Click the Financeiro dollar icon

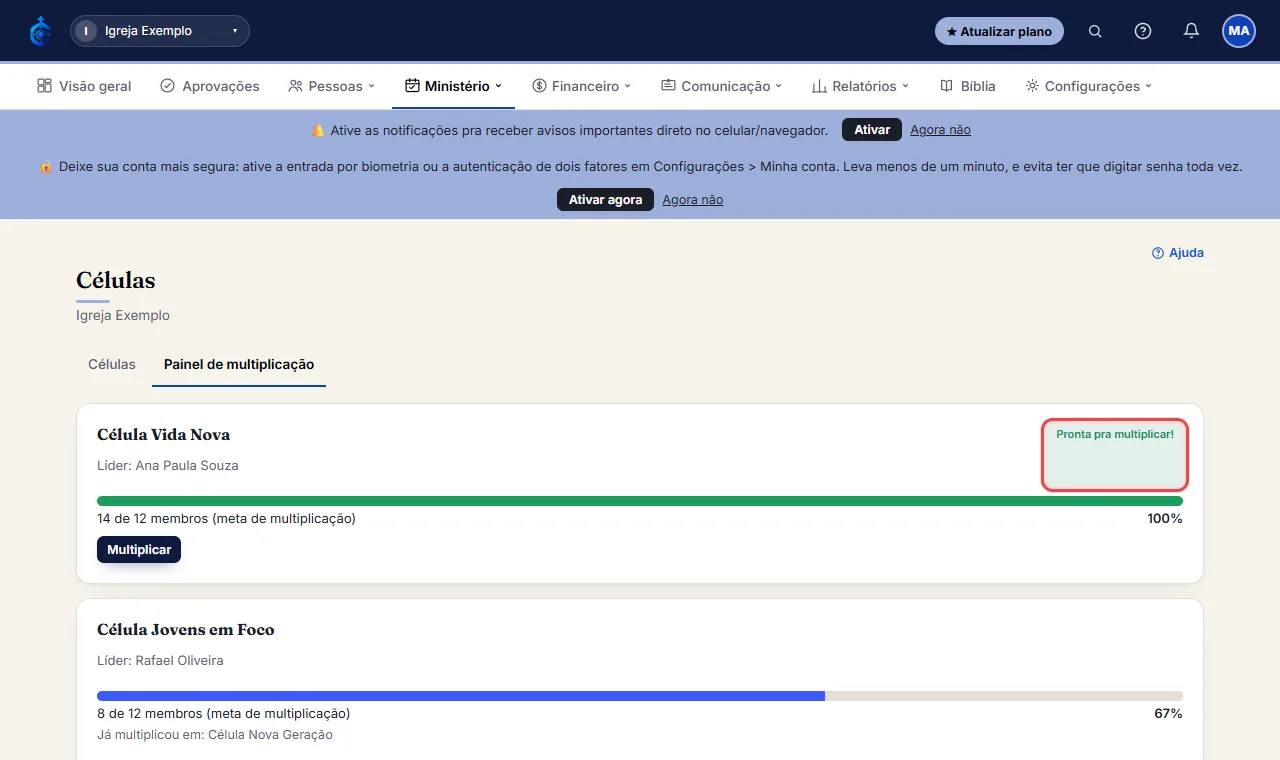[539, 86]
